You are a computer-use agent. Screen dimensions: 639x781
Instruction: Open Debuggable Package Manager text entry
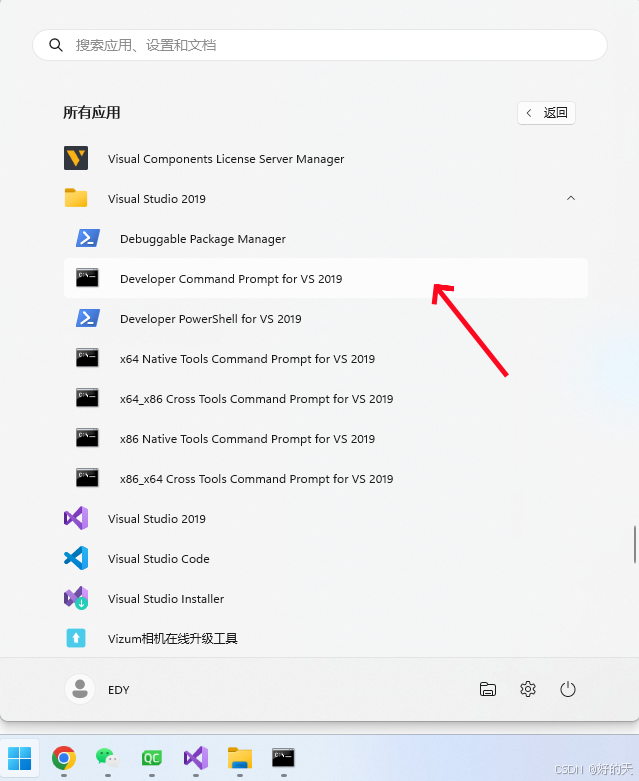click(x=203, y=239)
